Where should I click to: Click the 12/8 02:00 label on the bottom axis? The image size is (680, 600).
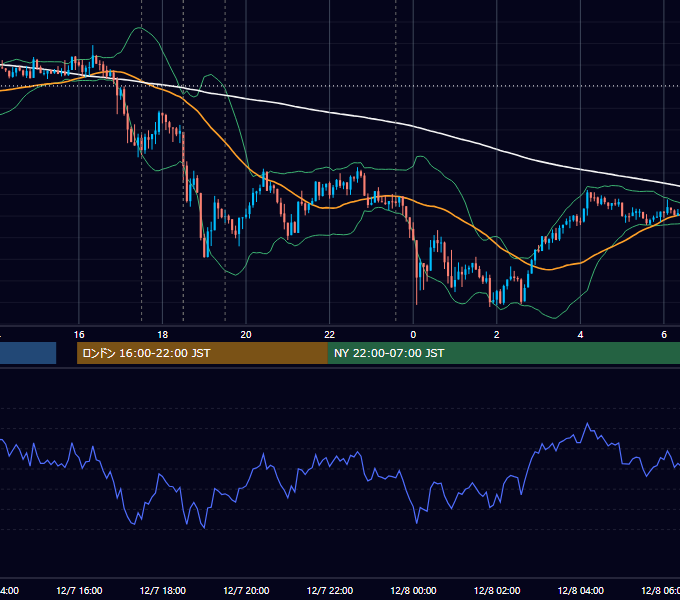(x=497, y=591)
